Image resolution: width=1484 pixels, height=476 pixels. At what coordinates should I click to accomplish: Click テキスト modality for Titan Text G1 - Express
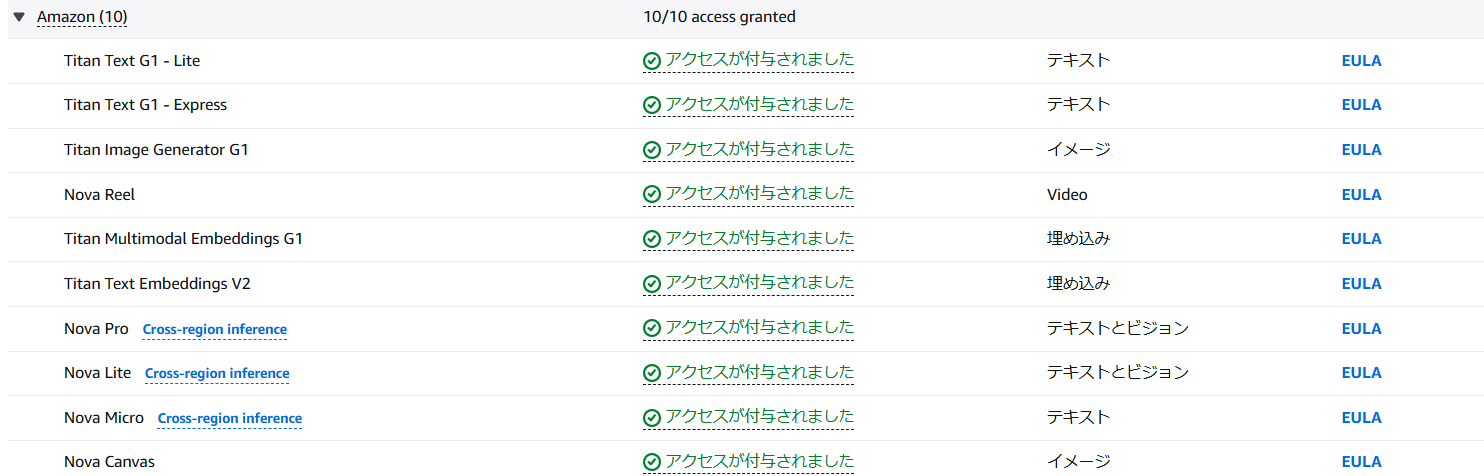pyautogui.click(x=1079, y=104)
